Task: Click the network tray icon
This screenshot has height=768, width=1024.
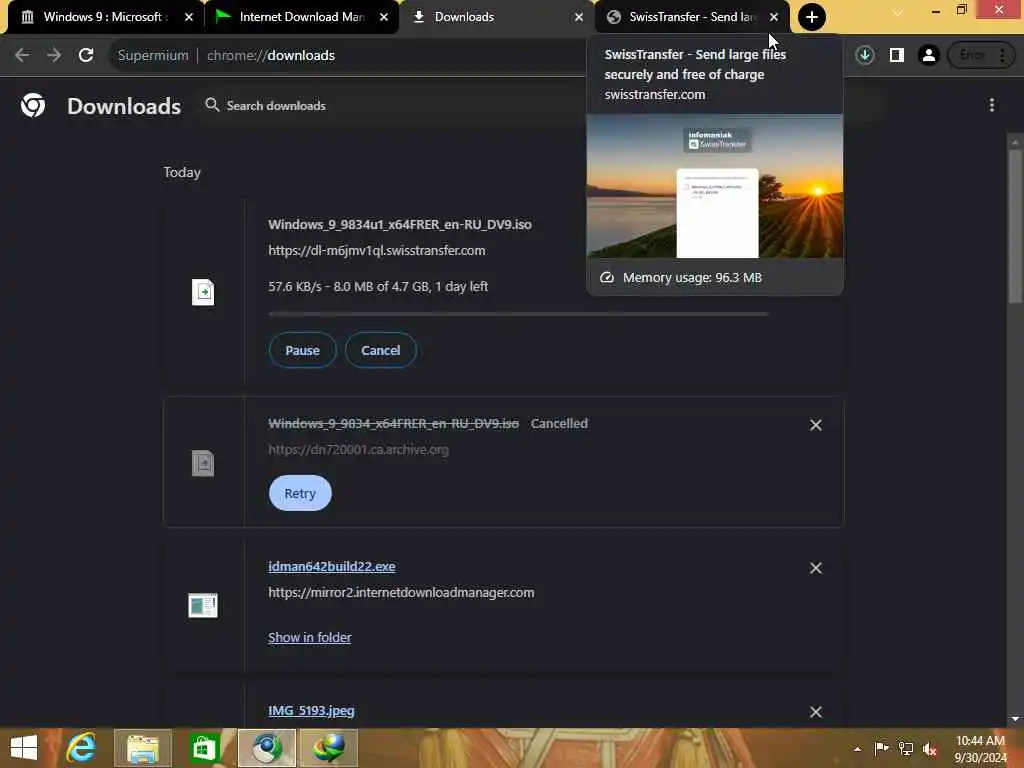Action: 905,749
